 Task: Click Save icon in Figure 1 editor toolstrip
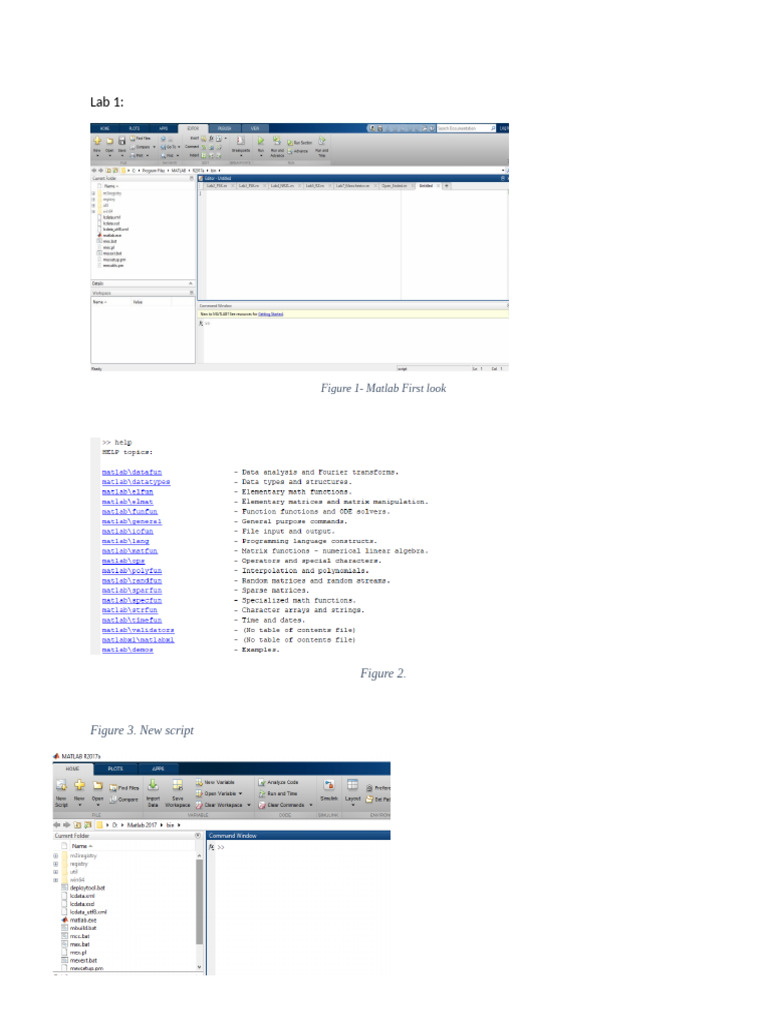click(121, 140)
